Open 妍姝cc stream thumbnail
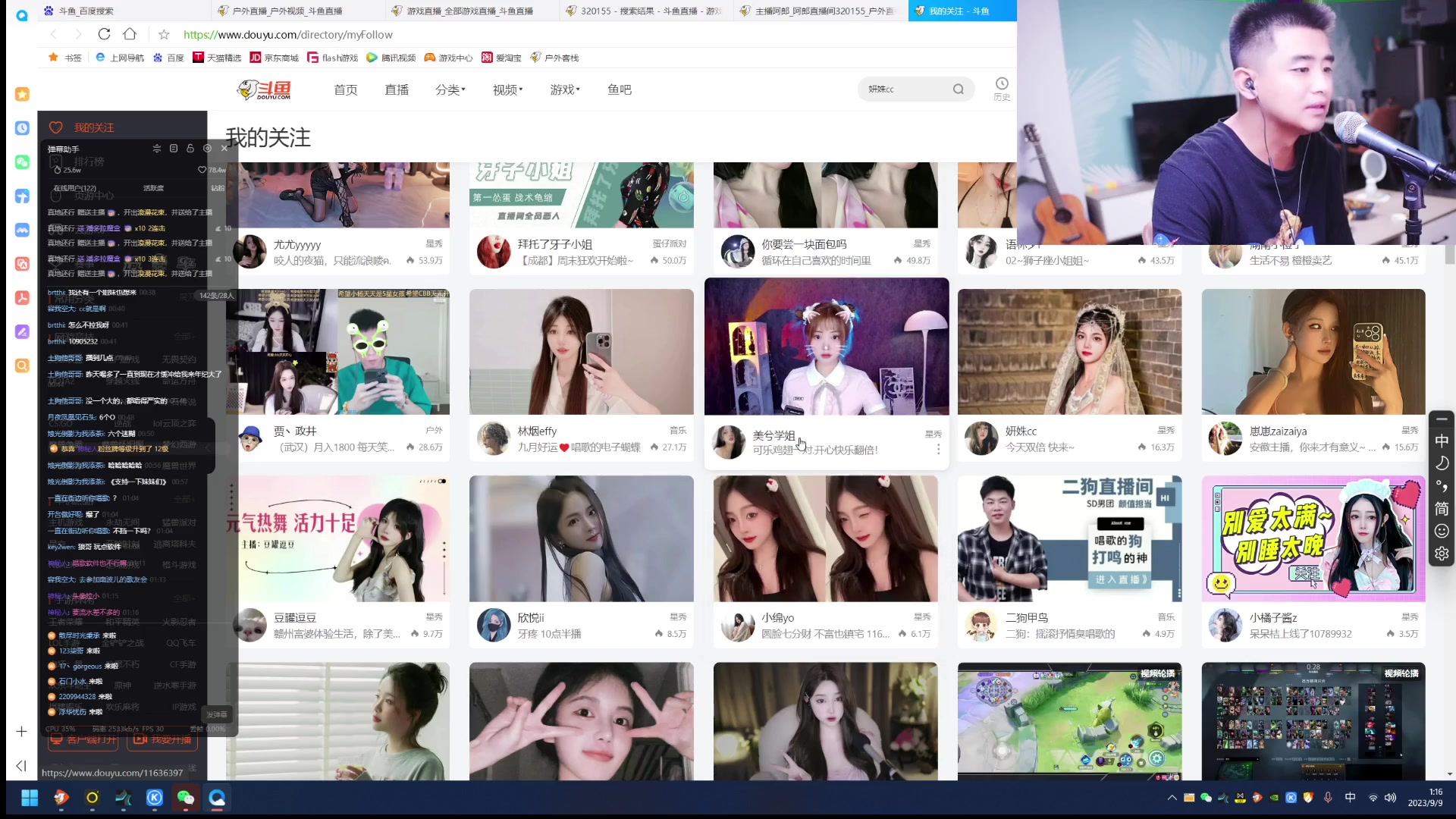 tap(1069, 351)
